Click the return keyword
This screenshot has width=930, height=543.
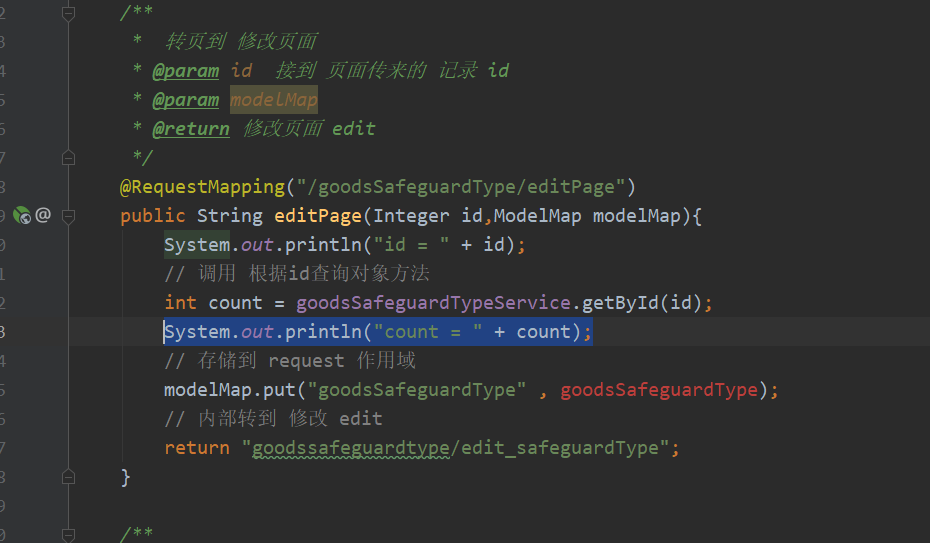tap(197, 448)
